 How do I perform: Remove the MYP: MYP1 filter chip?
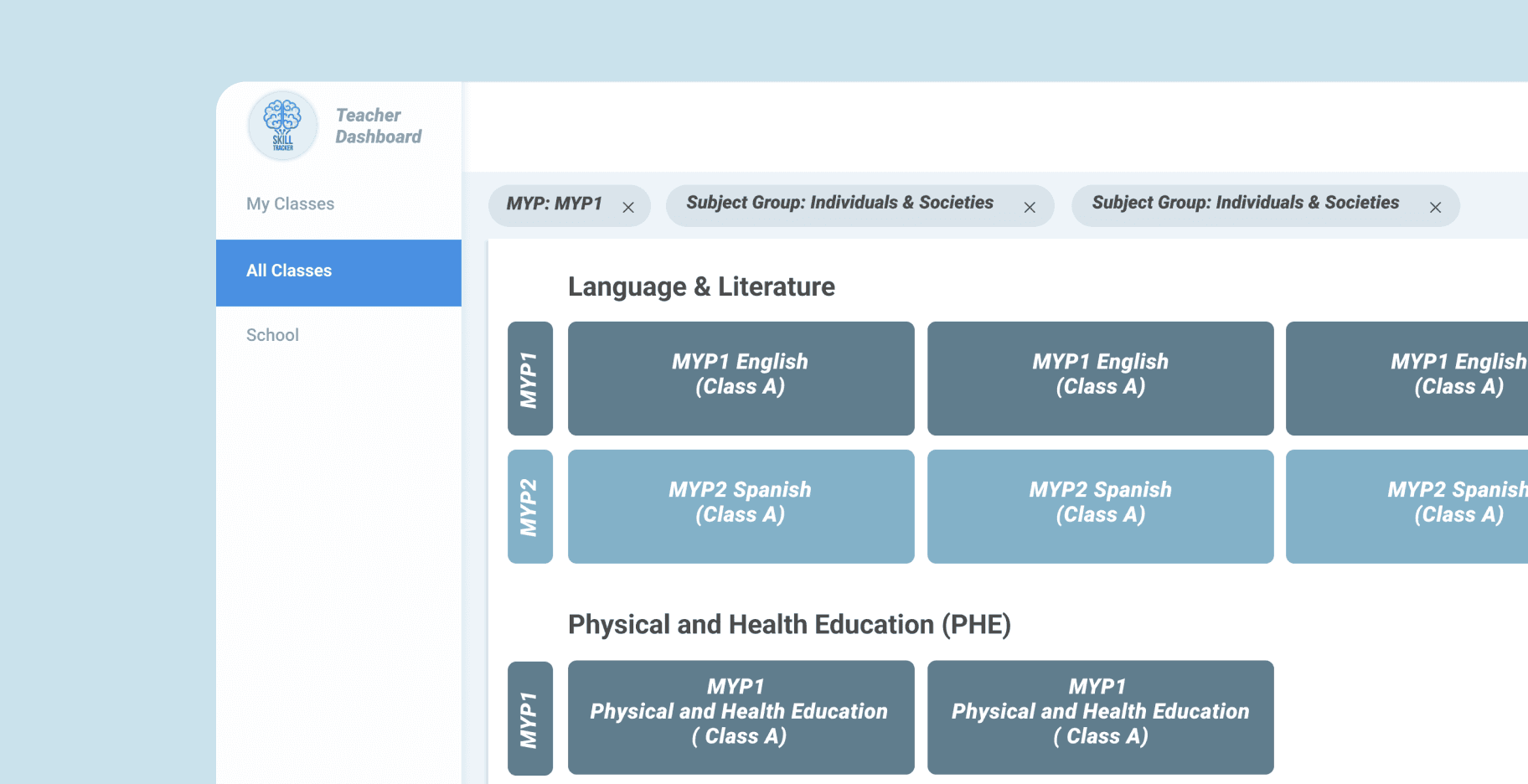pyautogui.click(x=628, y=208)
